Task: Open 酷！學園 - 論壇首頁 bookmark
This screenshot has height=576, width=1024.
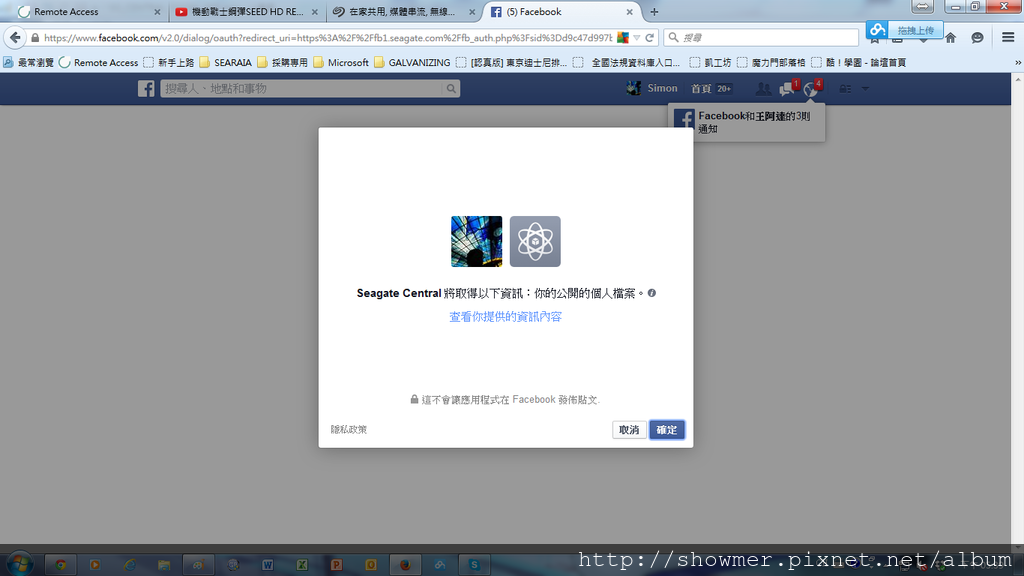Action: [859, 63]
